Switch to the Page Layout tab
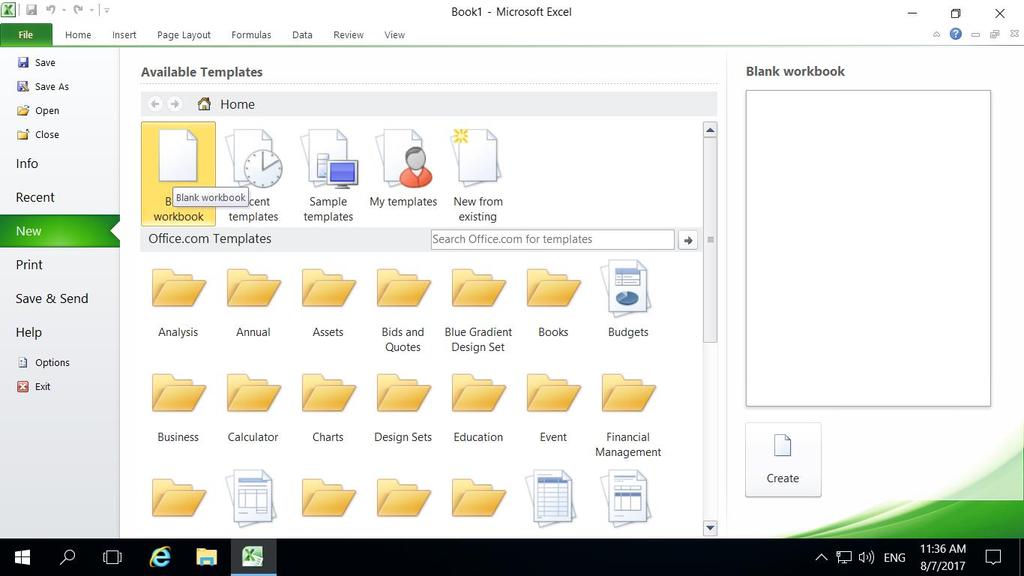 point(184,35)
